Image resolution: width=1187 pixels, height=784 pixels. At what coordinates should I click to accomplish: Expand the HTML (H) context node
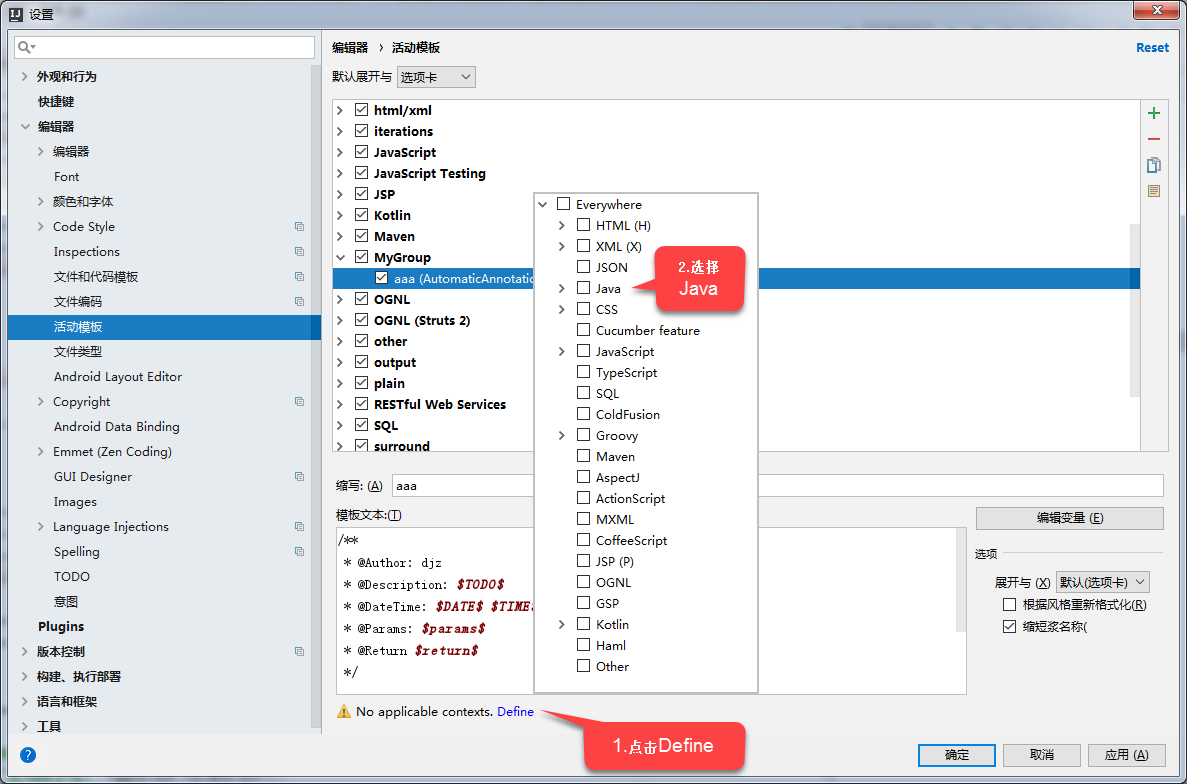(x=562, y=226)
